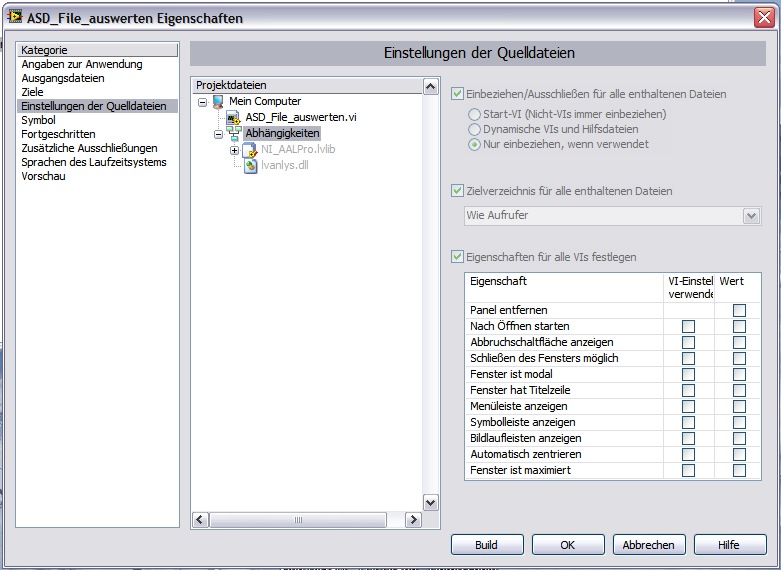Screen dimensions: 781x570
Task: Check VI-Einstellung box for Abbruchschaltfläche anzeigen
Action: pyautogui.click(x=688, y=342)
